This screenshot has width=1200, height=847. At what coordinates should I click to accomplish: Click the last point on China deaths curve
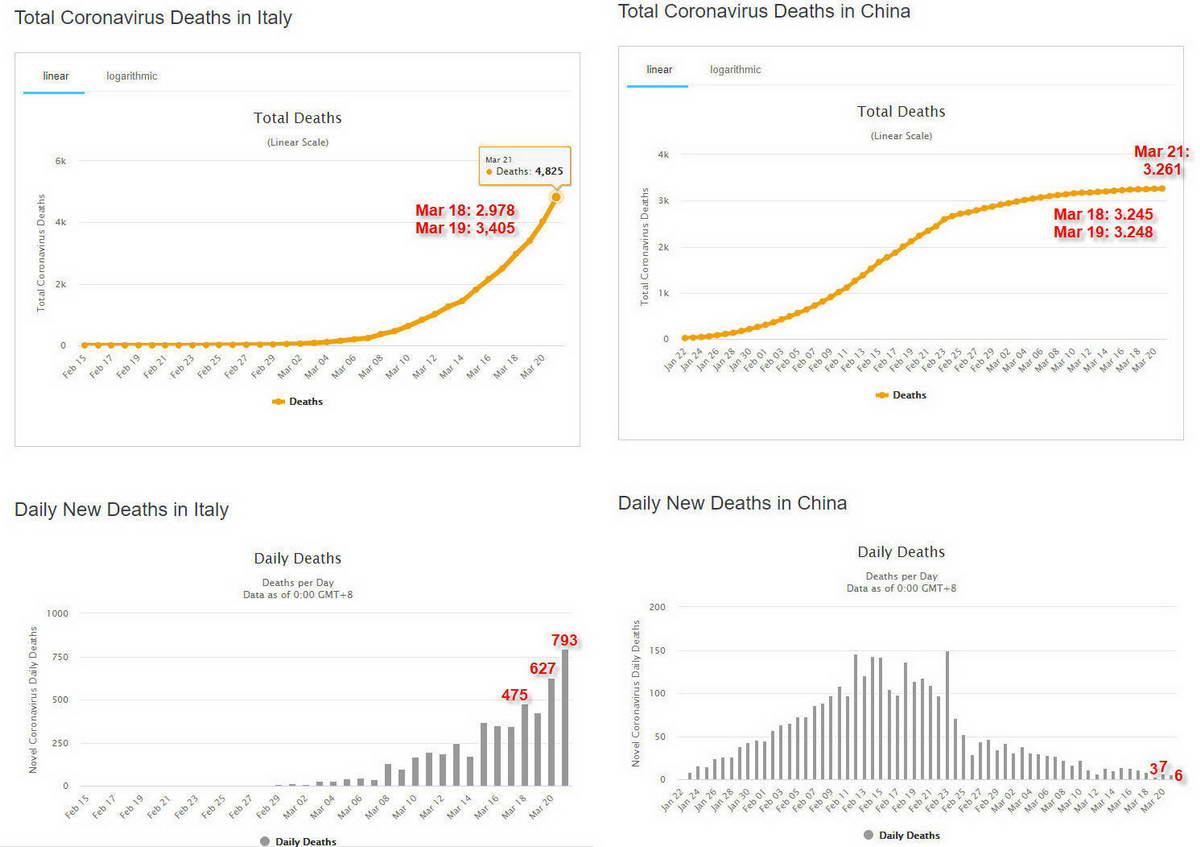tap(1161, 188)
